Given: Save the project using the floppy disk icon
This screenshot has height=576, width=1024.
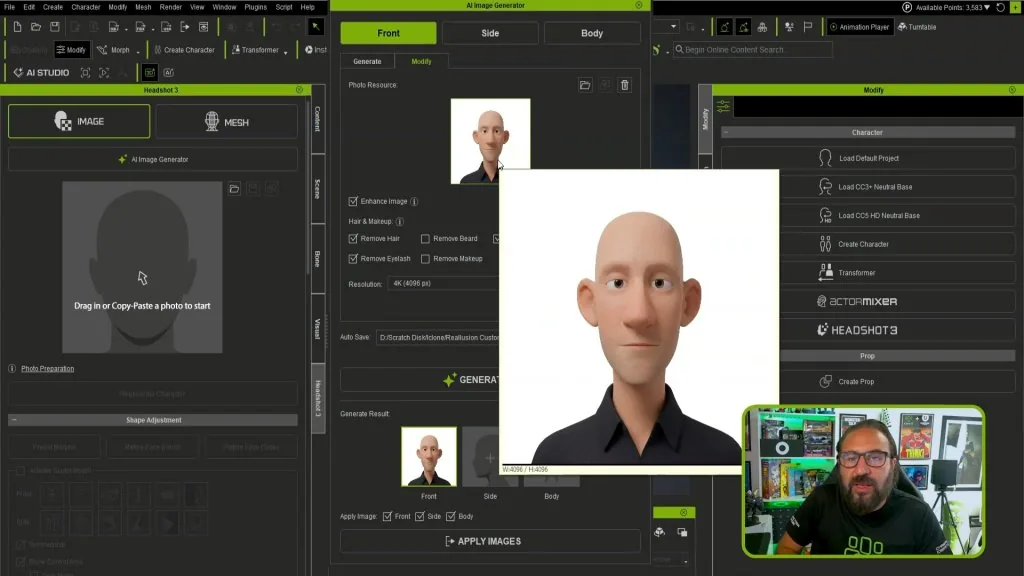Looking at the screenshot, I should tap(55, 27).
